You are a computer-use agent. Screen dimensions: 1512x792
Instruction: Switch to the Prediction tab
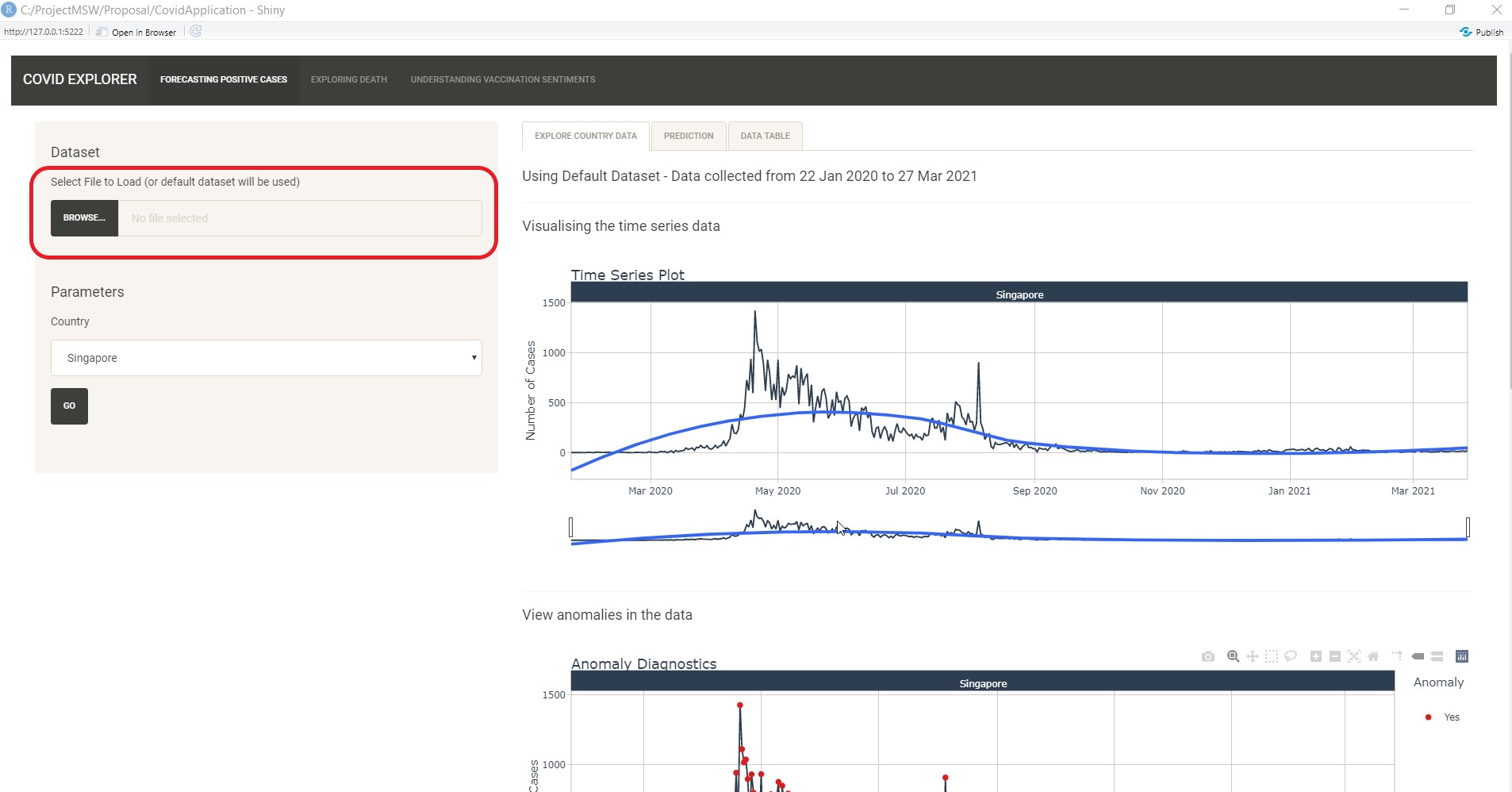tap(688, 136)
